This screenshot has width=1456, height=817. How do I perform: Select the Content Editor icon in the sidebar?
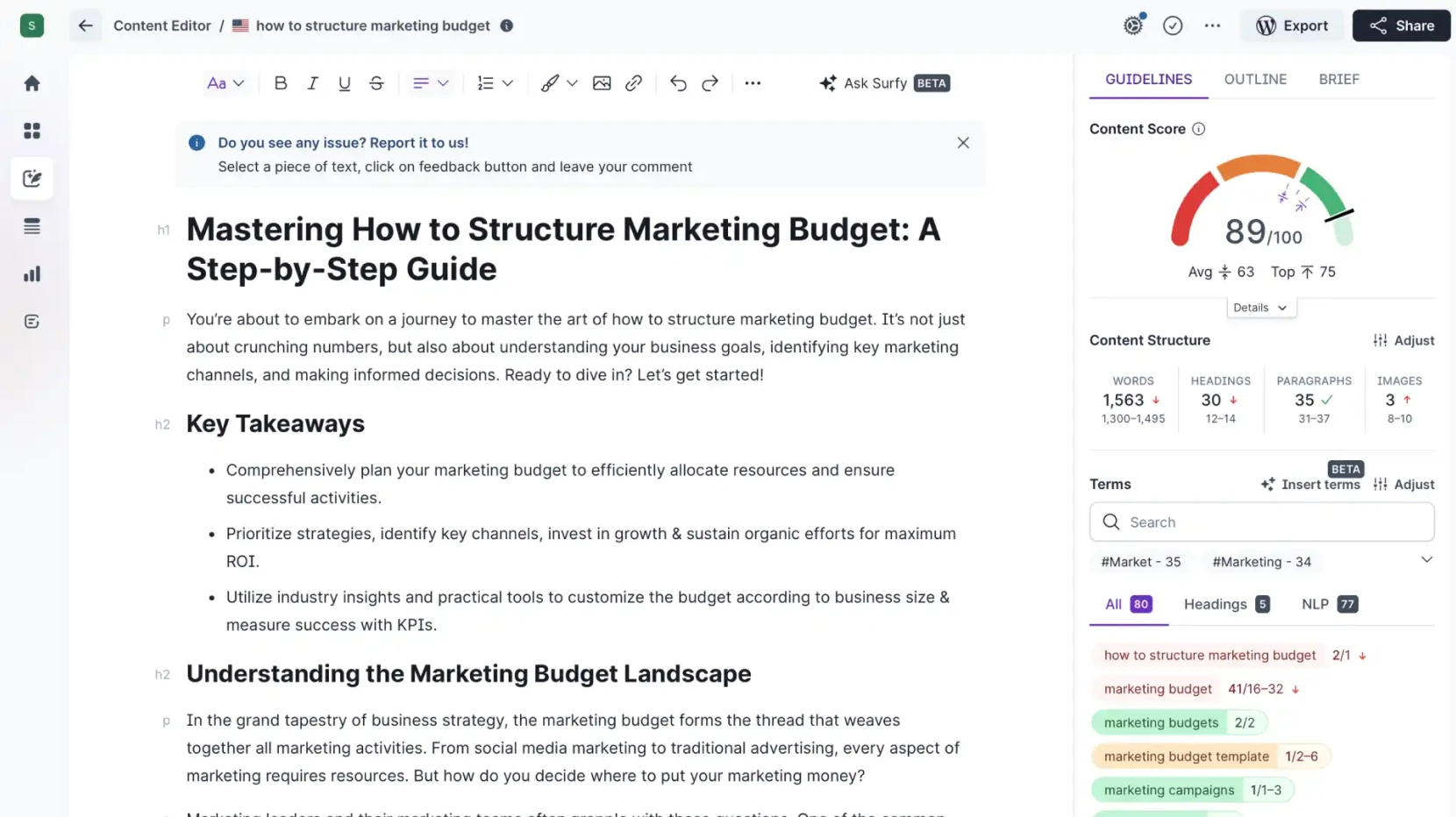point(32,178)
